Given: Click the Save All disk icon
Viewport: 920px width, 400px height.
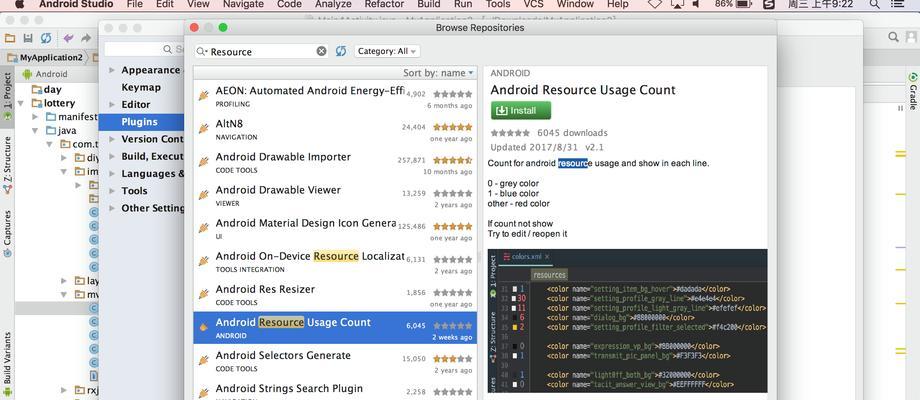Looking at the screenshot, I should point(28,38).
